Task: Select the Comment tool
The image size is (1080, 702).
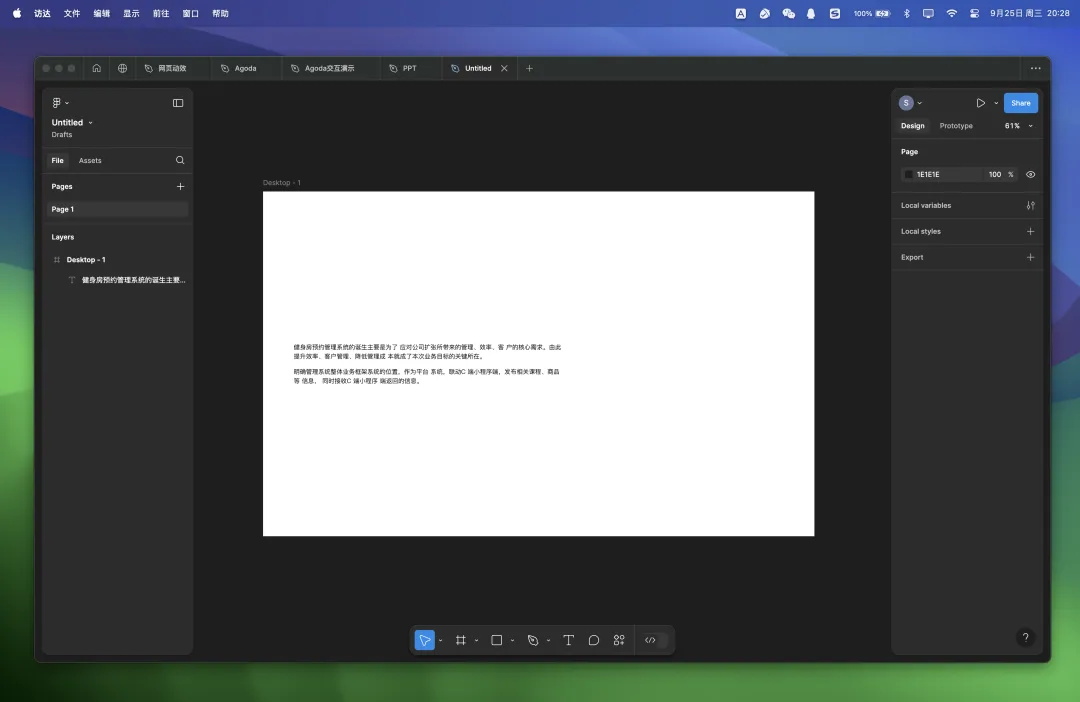Action: point(594,640)
